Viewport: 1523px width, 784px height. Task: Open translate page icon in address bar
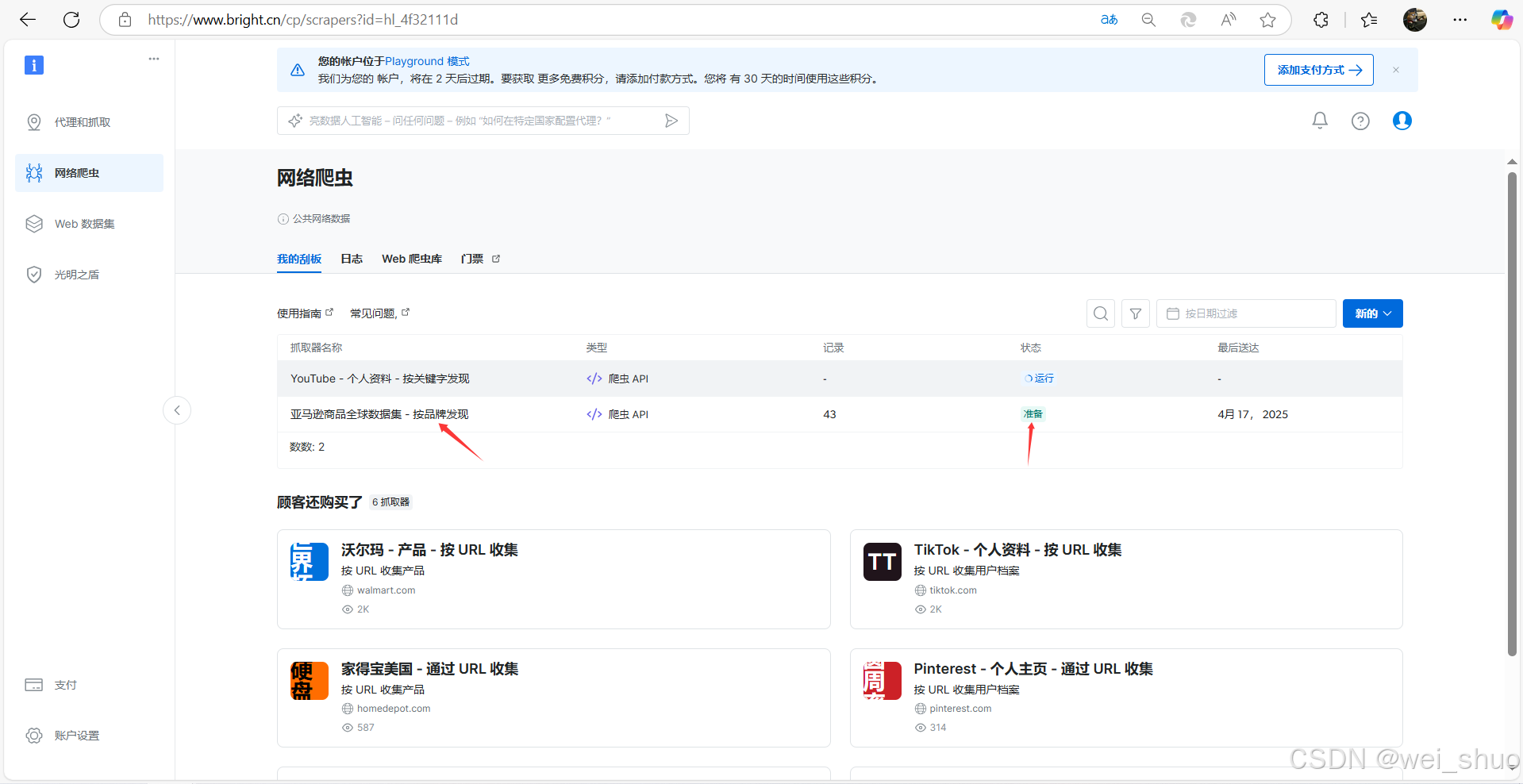pos(1109,20)
